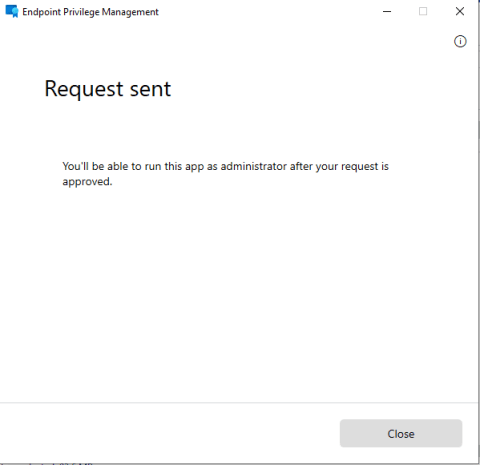
Task: Select the 'Request sent' heading text
Action: pos(108,89)
